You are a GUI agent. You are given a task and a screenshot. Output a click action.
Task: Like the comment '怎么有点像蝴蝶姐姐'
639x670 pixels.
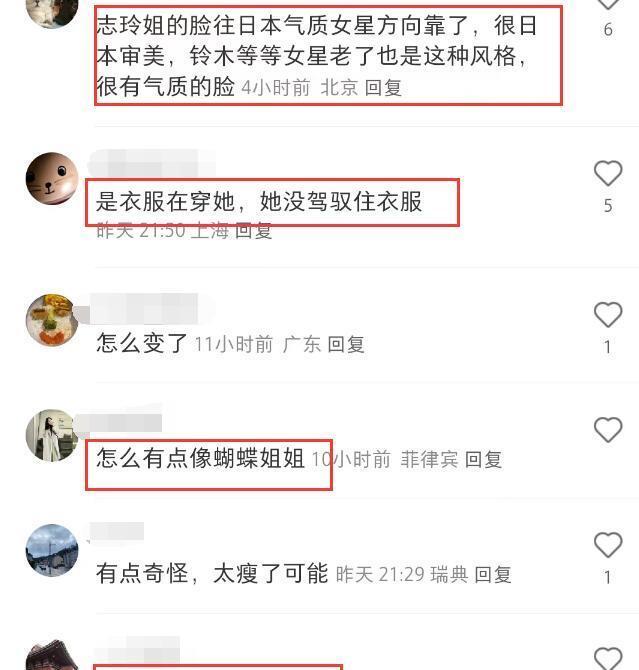(x=608, y=429)
